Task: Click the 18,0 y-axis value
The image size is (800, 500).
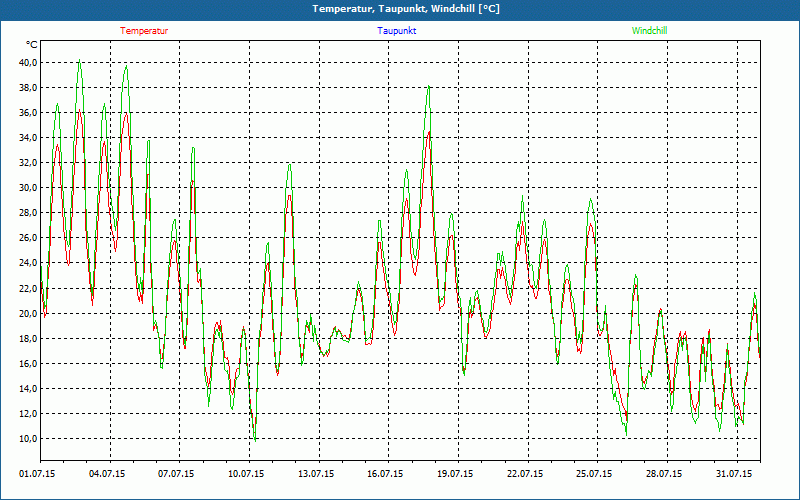Action: pyautogui.click(x=28, y=338)
